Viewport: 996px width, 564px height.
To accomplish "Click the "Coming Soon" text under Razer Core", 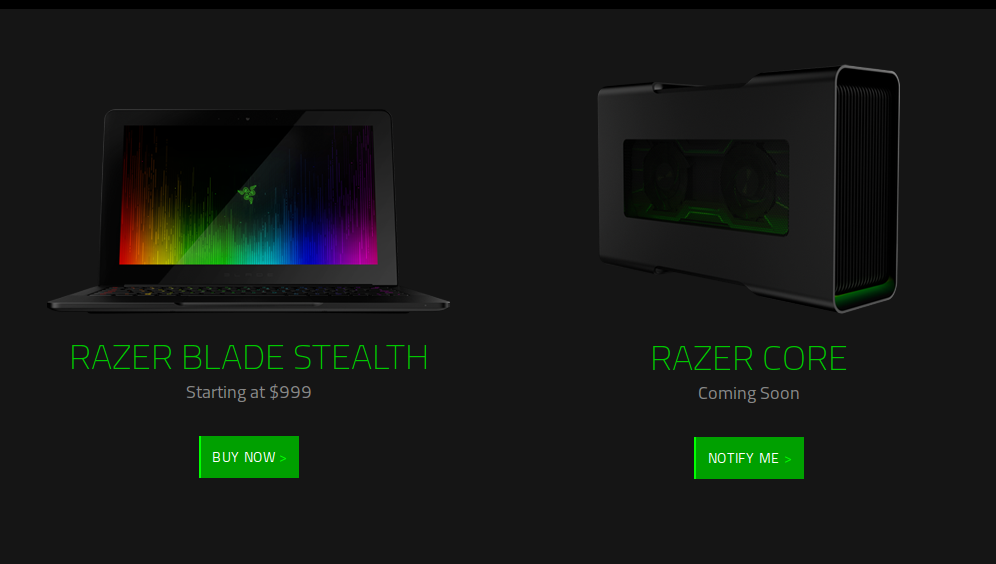I will 749,393.
